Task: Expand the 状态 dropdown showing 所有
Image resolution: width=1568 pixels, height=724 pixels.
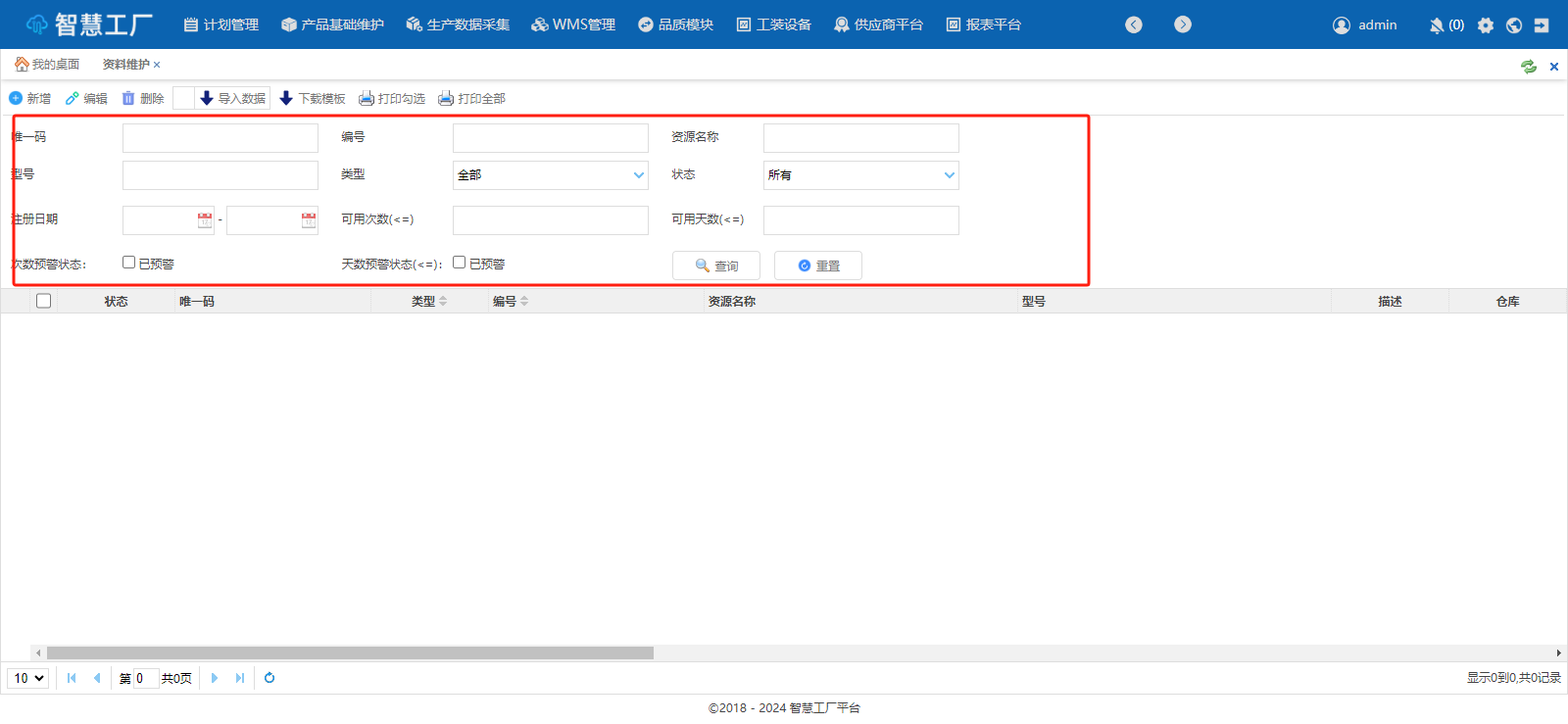Action: [949, 175]
